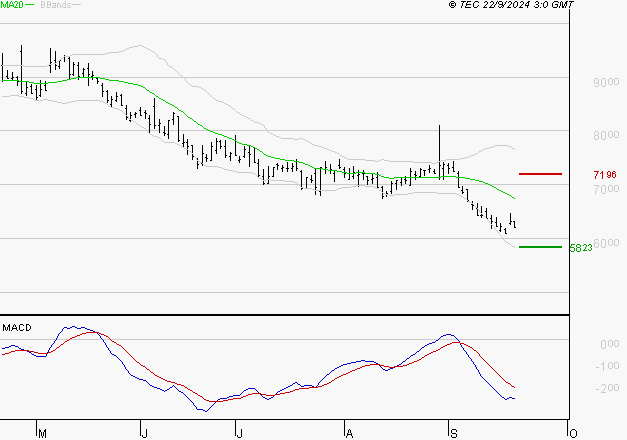The image size is (627, 440).
Task: Click the 8000 price axis label
Action: (606, 135)
